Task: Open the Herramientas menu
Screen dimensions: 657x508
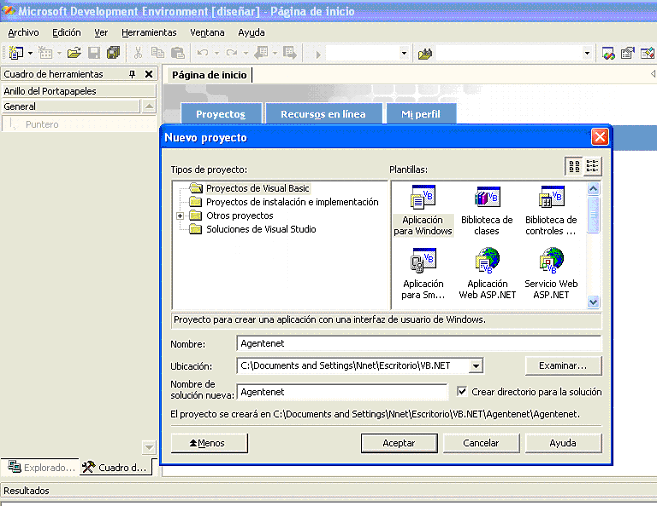Action: pyautogui.click(x=149, y=33)
